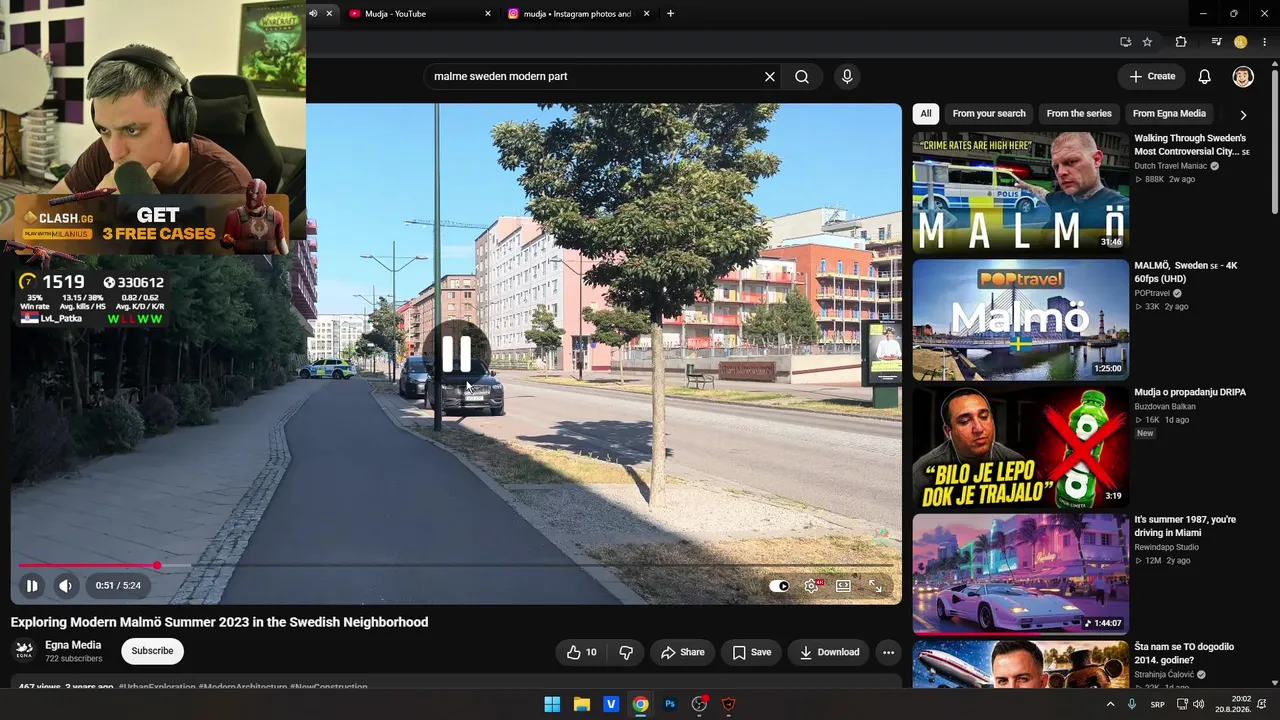This screenshot has height=720, width=1280.
Task: Seek using the red video progress bar
Action: point(456,566)
